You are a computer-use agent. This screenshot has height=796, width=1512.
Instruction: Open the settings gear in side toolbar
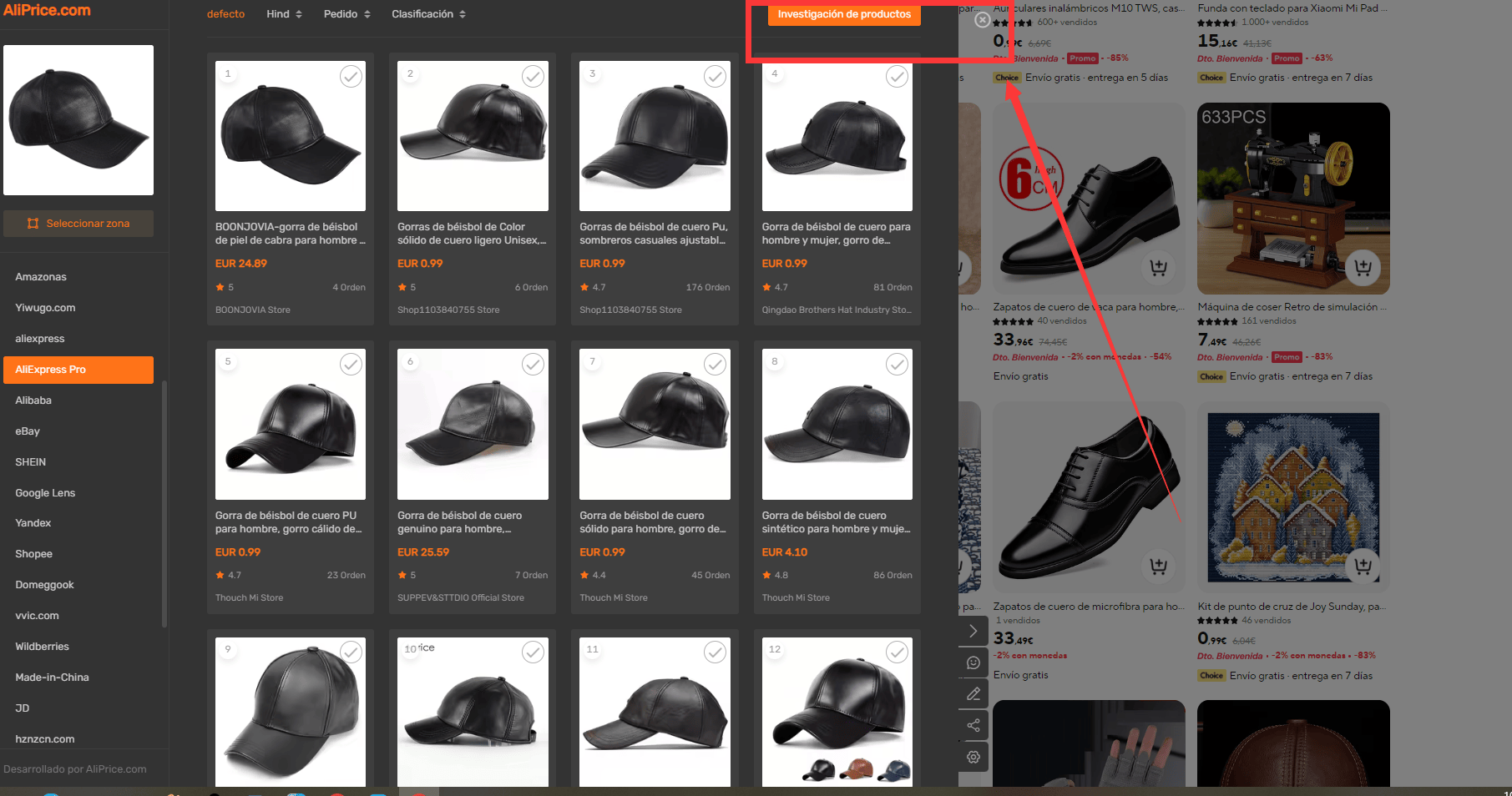973,757
